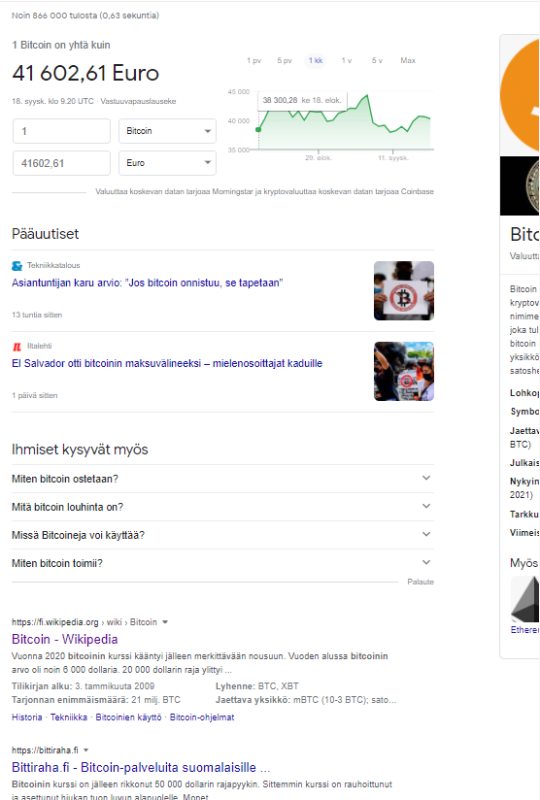Screen dimensions: 540x800
Task: Click the orange Bitcoin logo image
Action: point(520,96)
